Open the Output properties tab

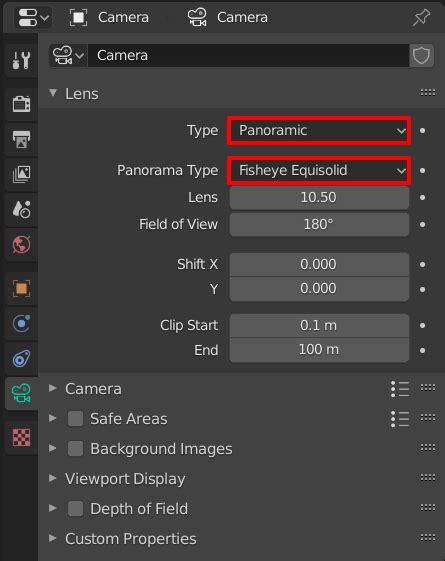coord(21,139)
